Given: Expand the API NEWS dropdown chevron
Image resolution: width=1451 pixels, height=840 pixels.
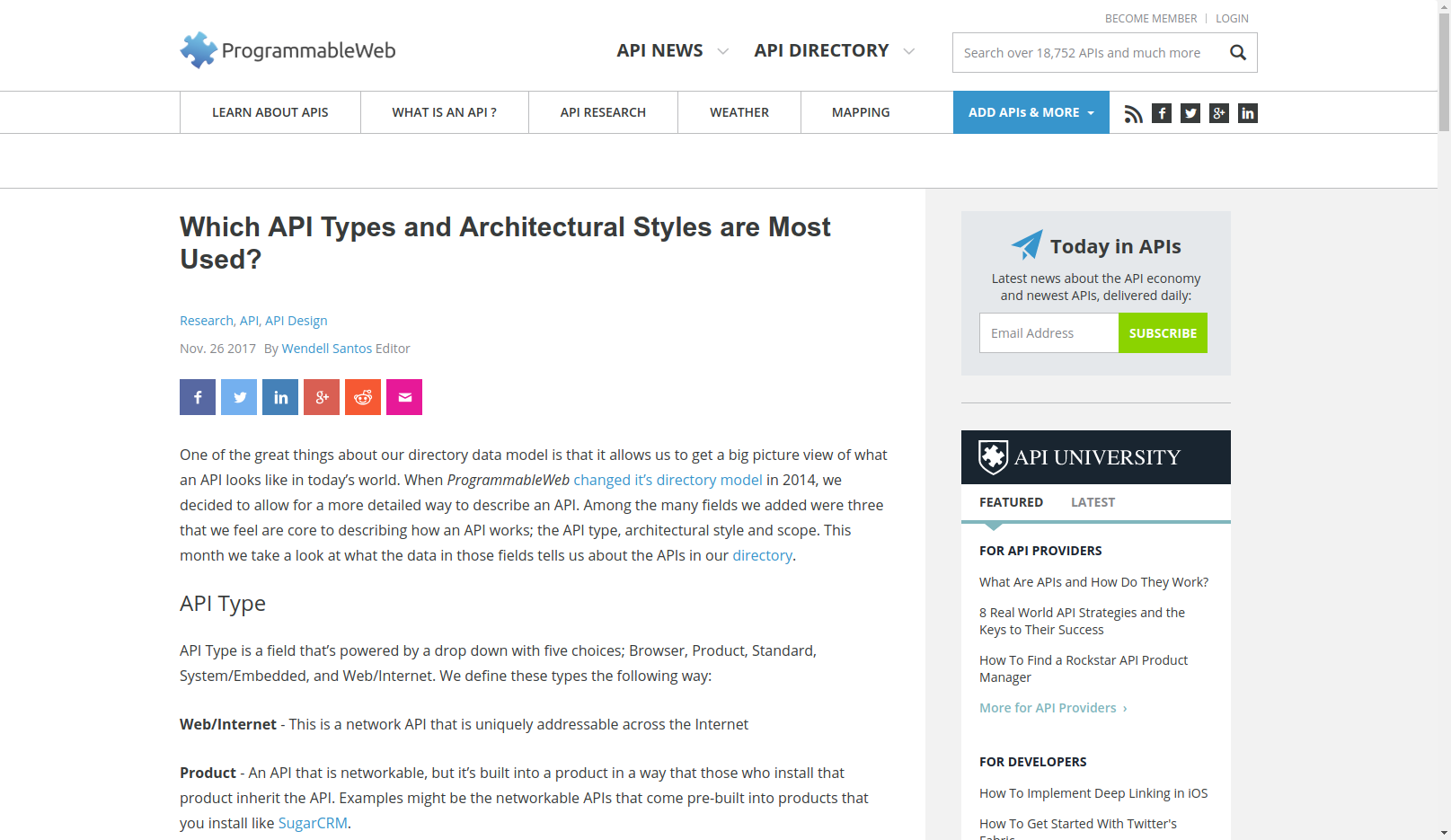Looking at the screenshot, I should [x=722, y=51].
